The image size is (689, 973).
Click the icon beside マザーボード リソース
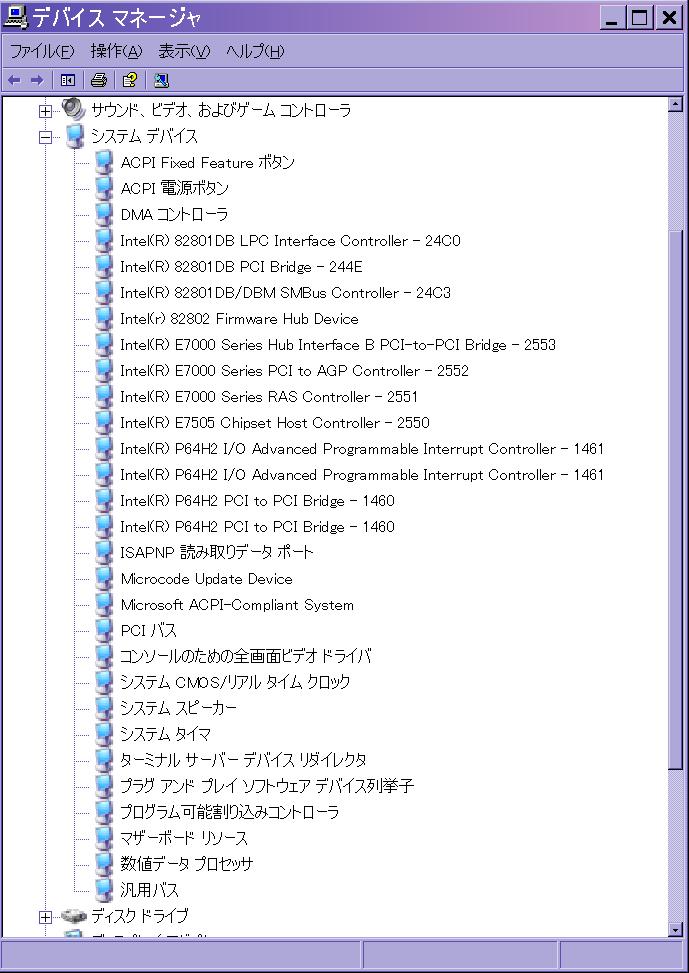pyautogui.click(x=103, y=838)
